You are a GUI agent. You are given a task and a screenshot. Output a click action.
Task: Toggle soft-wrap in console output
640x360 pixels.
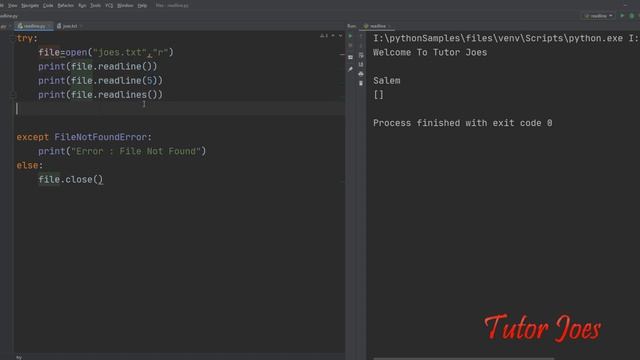(x=361, y=55)
